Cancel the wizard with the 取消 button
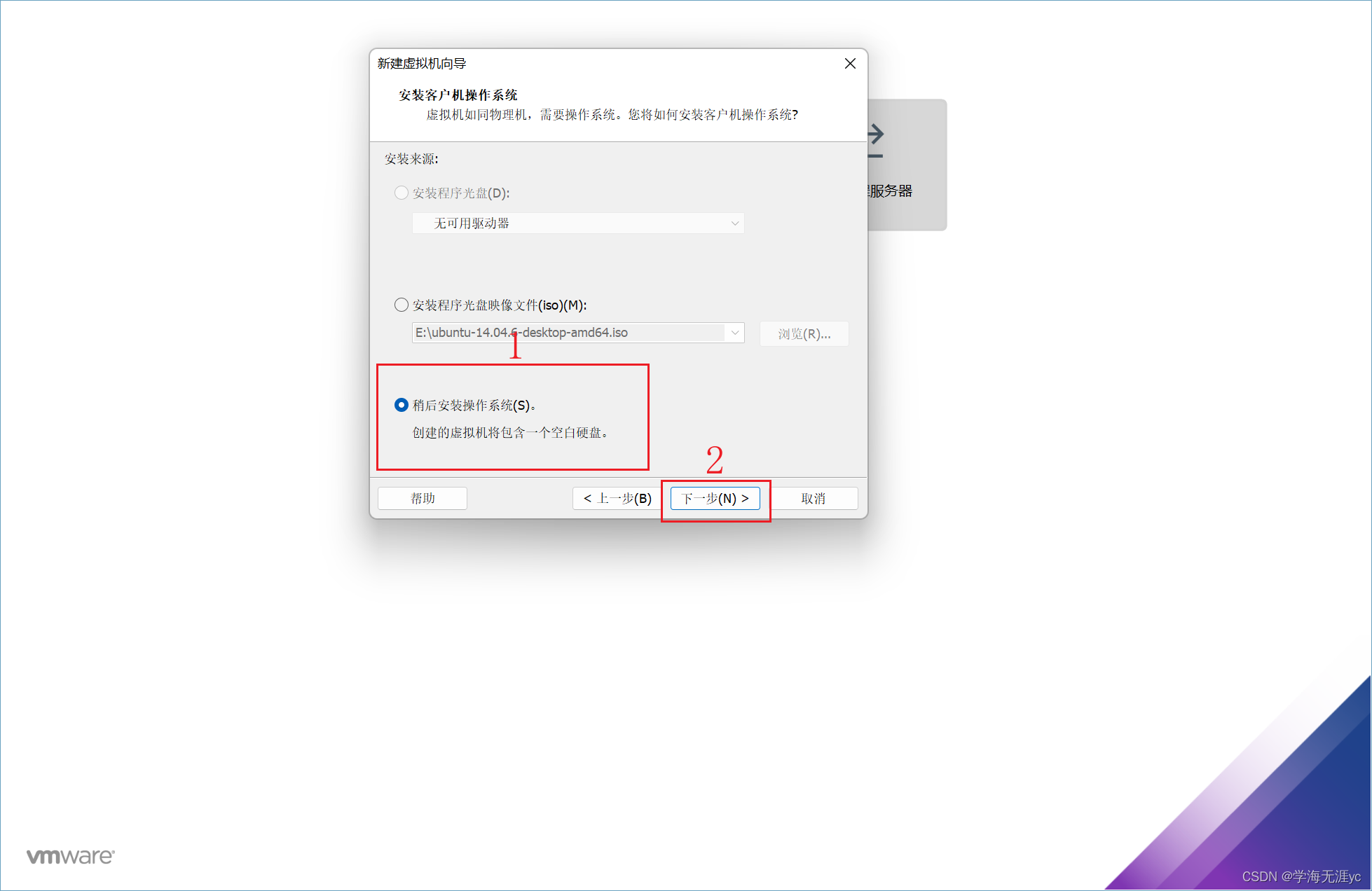Screen dimensions: 1372x891 click(814, 498)
